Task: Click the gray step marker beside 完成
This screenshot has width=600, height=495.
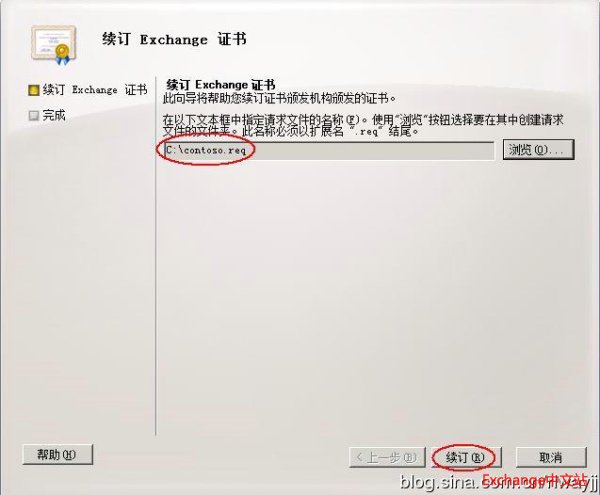Action: point(34,115)
